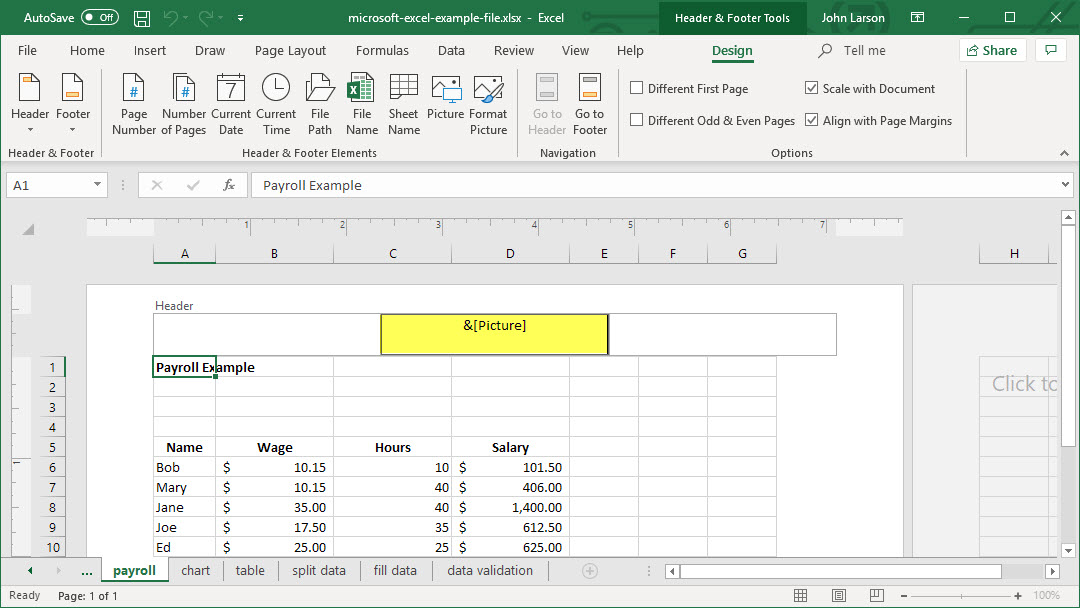Add a new sheet with plus button

pyautogui.click(x=590, y=571)
